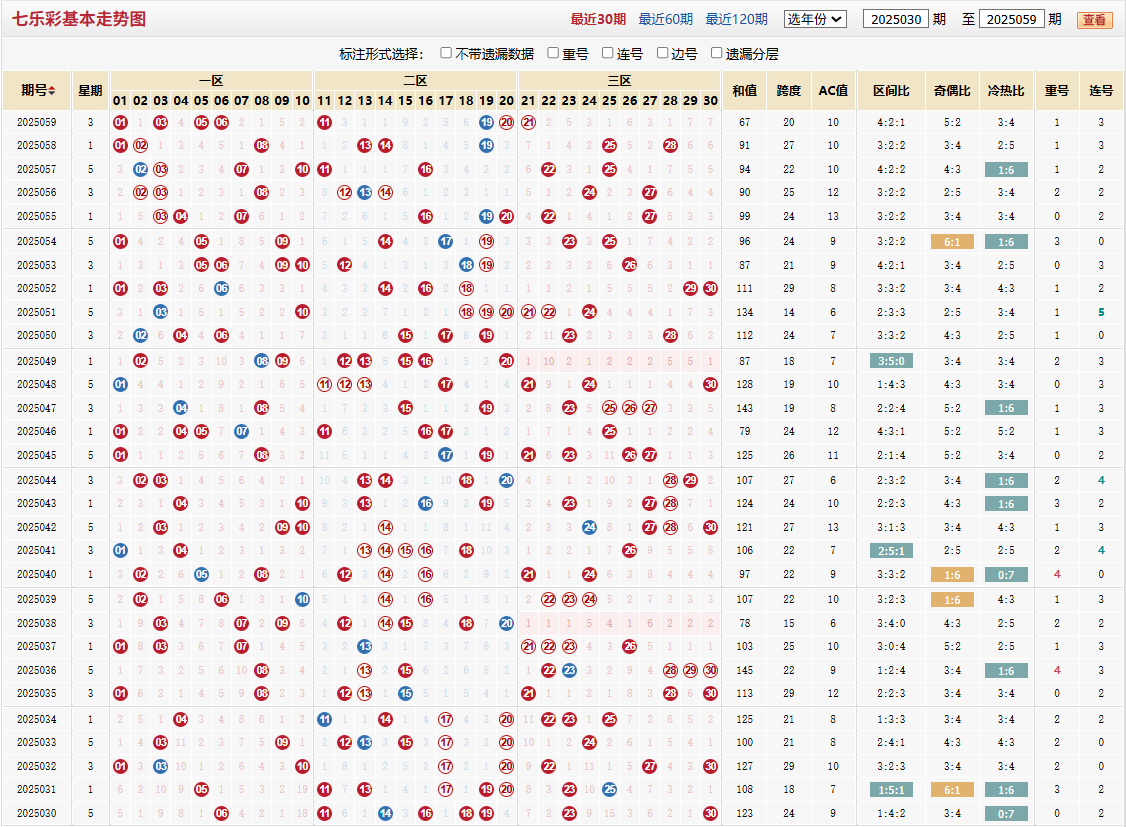Click red ball 30 in row 2025052

(710, 288)
